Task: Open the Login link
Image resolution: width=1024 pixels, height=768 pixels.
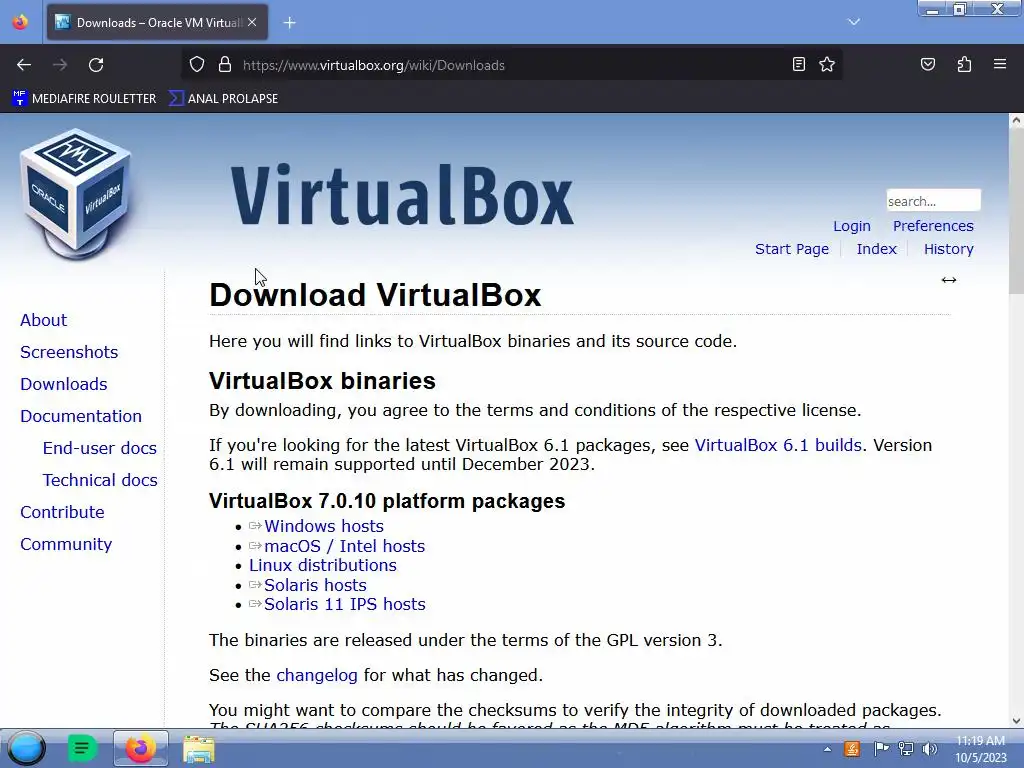Action: (852, 226)
